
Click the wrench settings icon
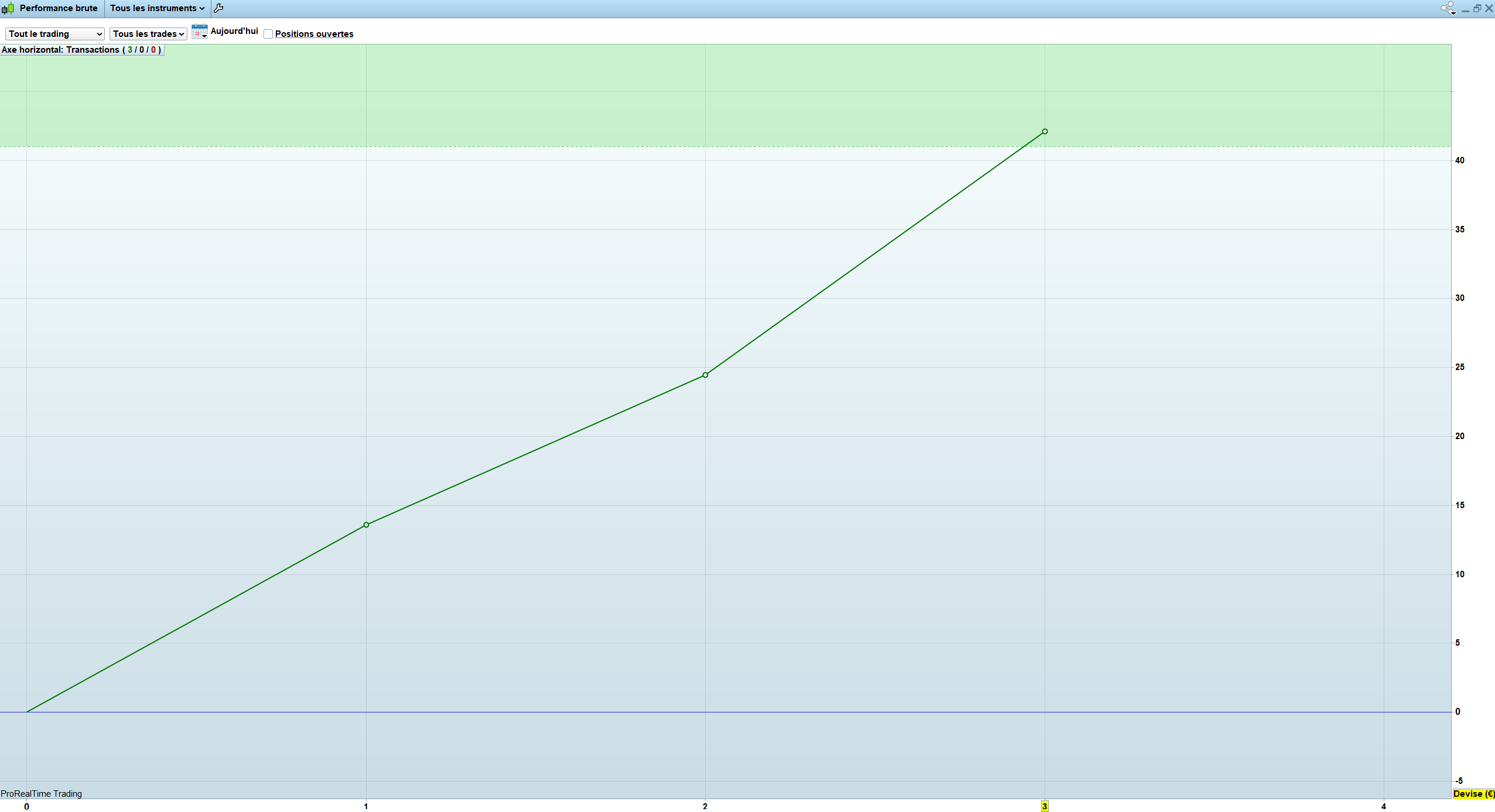218,8
